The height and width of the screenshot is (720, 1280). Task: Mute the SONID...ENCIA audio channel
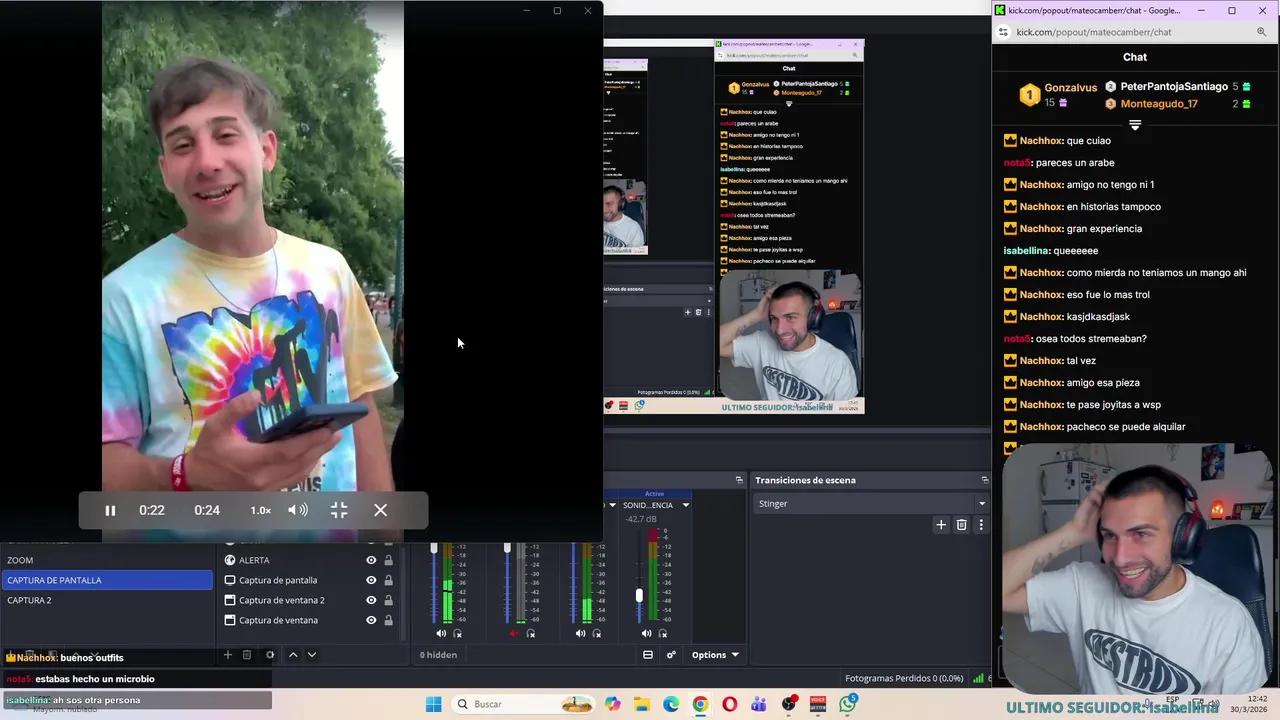point(646,633)
